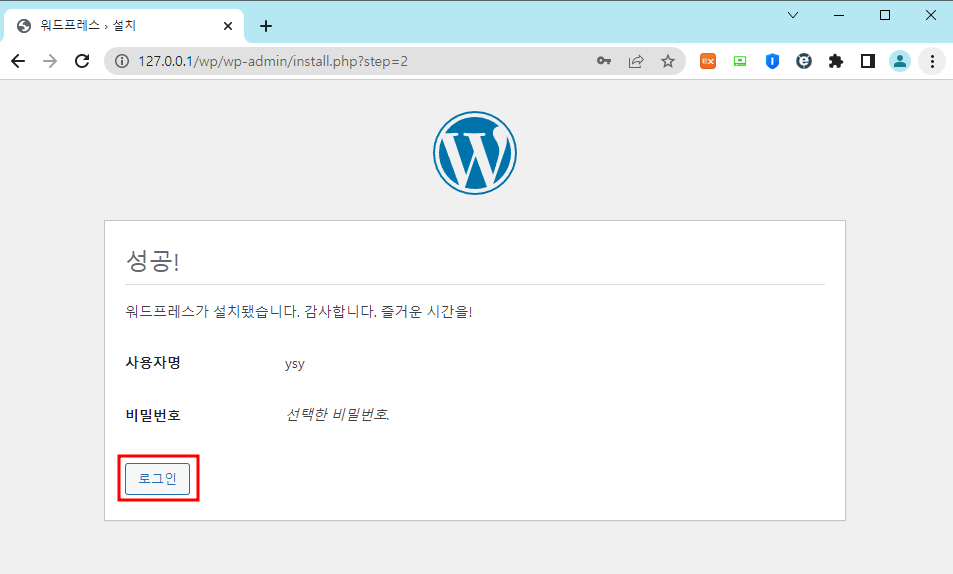View site information icon in address bar
Screen dimensions: 953x574
[122, 61]
